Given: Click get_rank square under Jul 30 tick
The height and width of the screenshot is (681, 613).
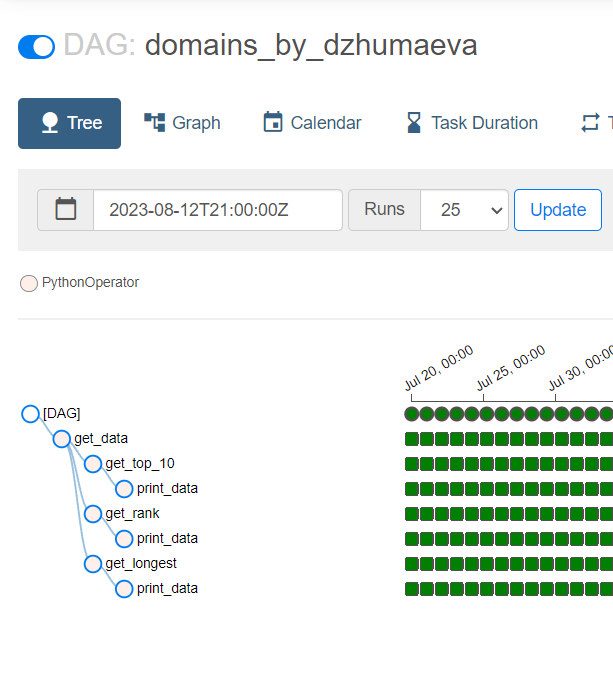Looking at the screenshot, I should click(x=561, y=514).
